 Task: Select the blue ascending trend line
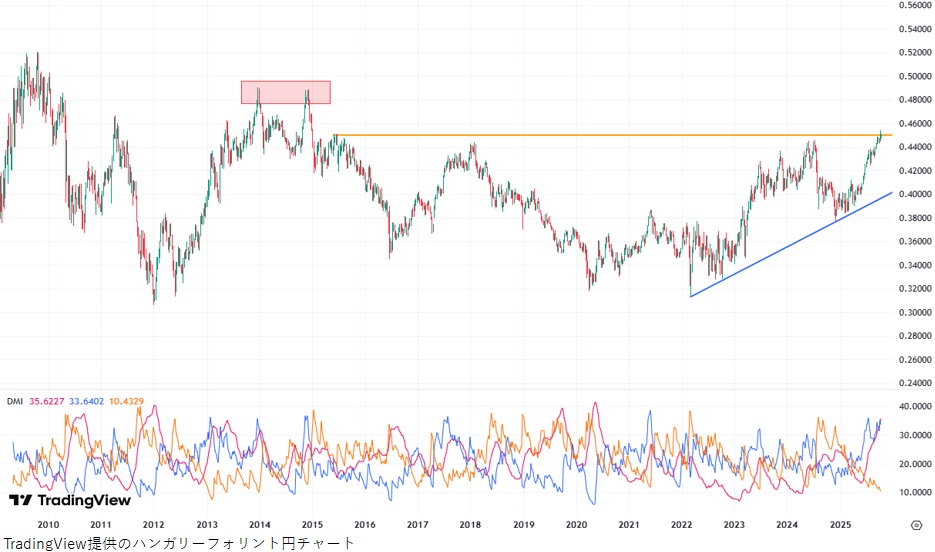click(790, 245)
